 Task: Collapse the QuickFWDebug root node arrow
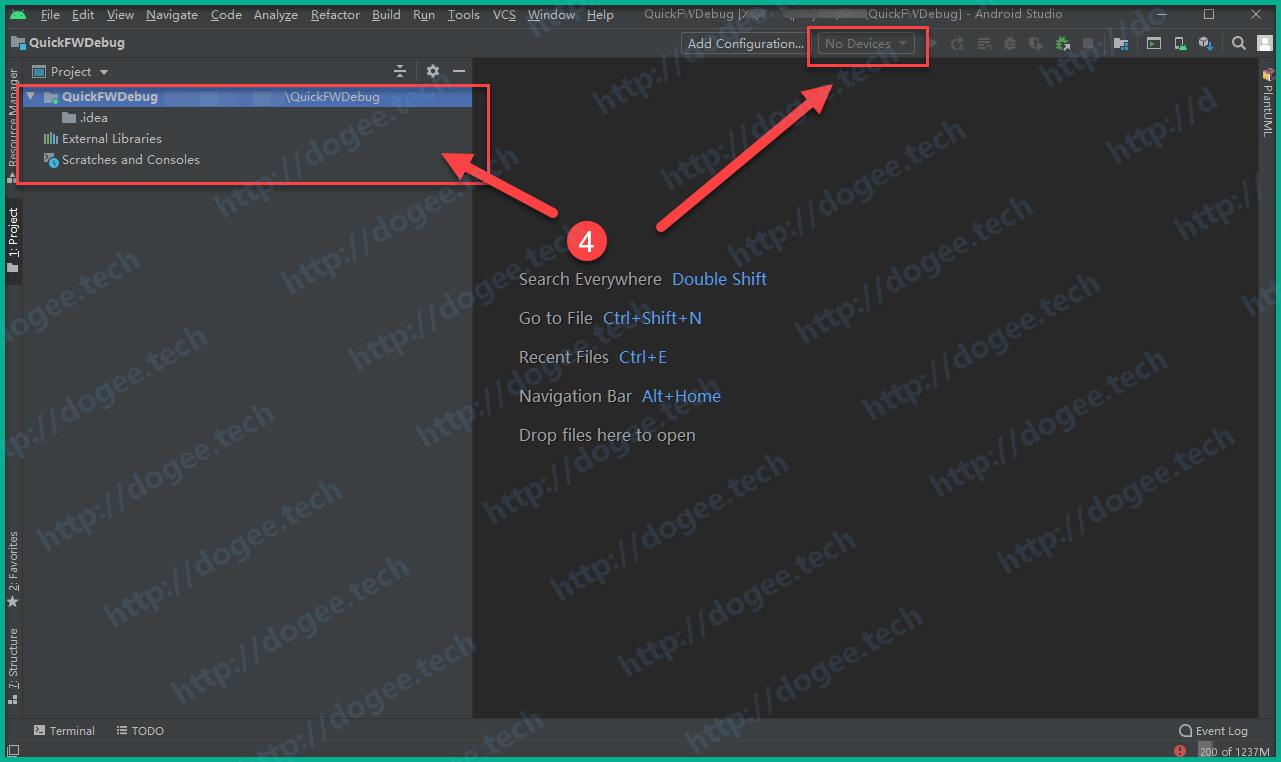pyautogui.click(x=31, y=97)
